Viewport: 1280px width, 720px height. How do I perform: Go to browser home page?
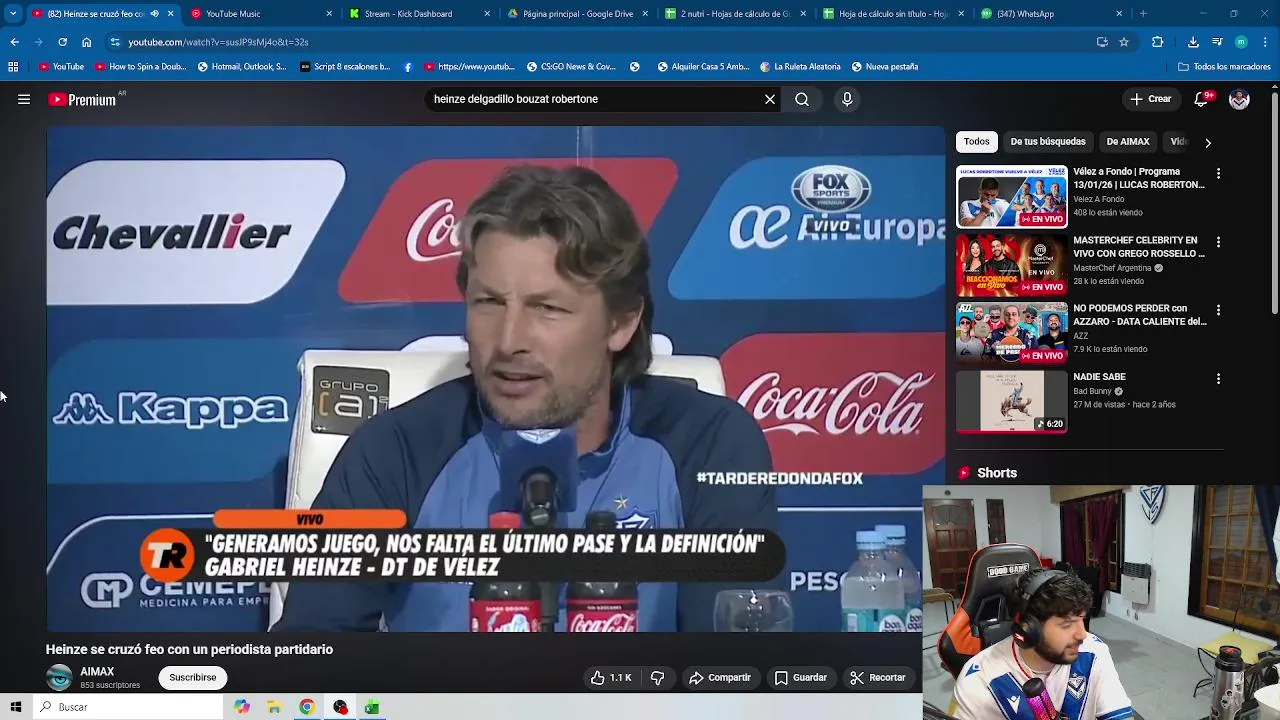pyautogui.click(x=86, y=42)
